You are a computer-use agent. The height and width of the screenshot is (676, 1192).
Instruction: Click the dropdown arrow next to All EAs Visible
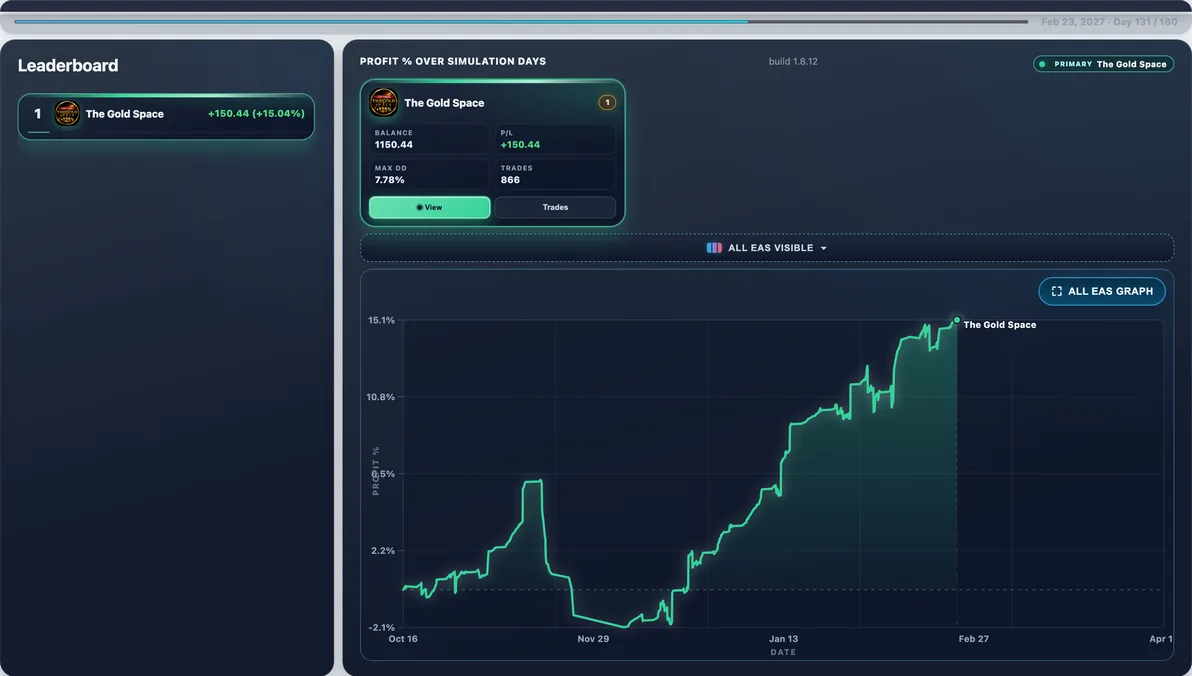click(823, 249)
